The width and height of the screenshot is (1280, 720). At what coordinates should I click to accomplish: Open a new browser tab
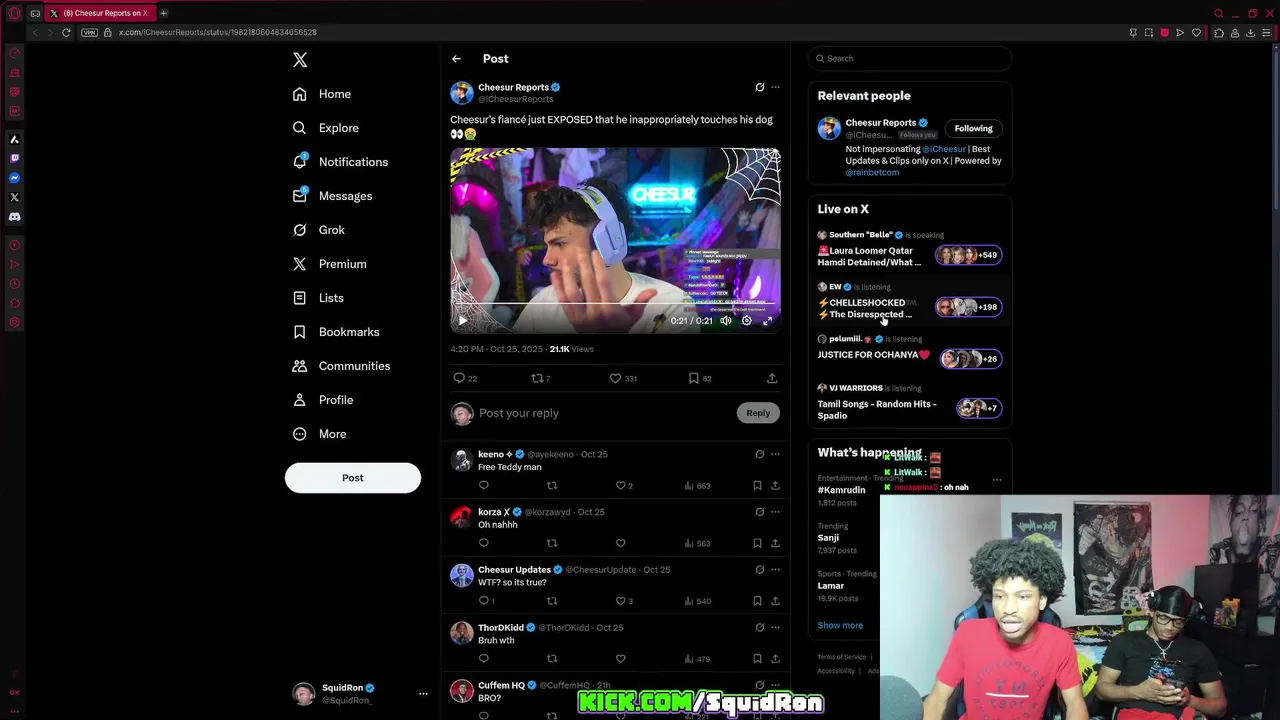[x=163, y=13]
